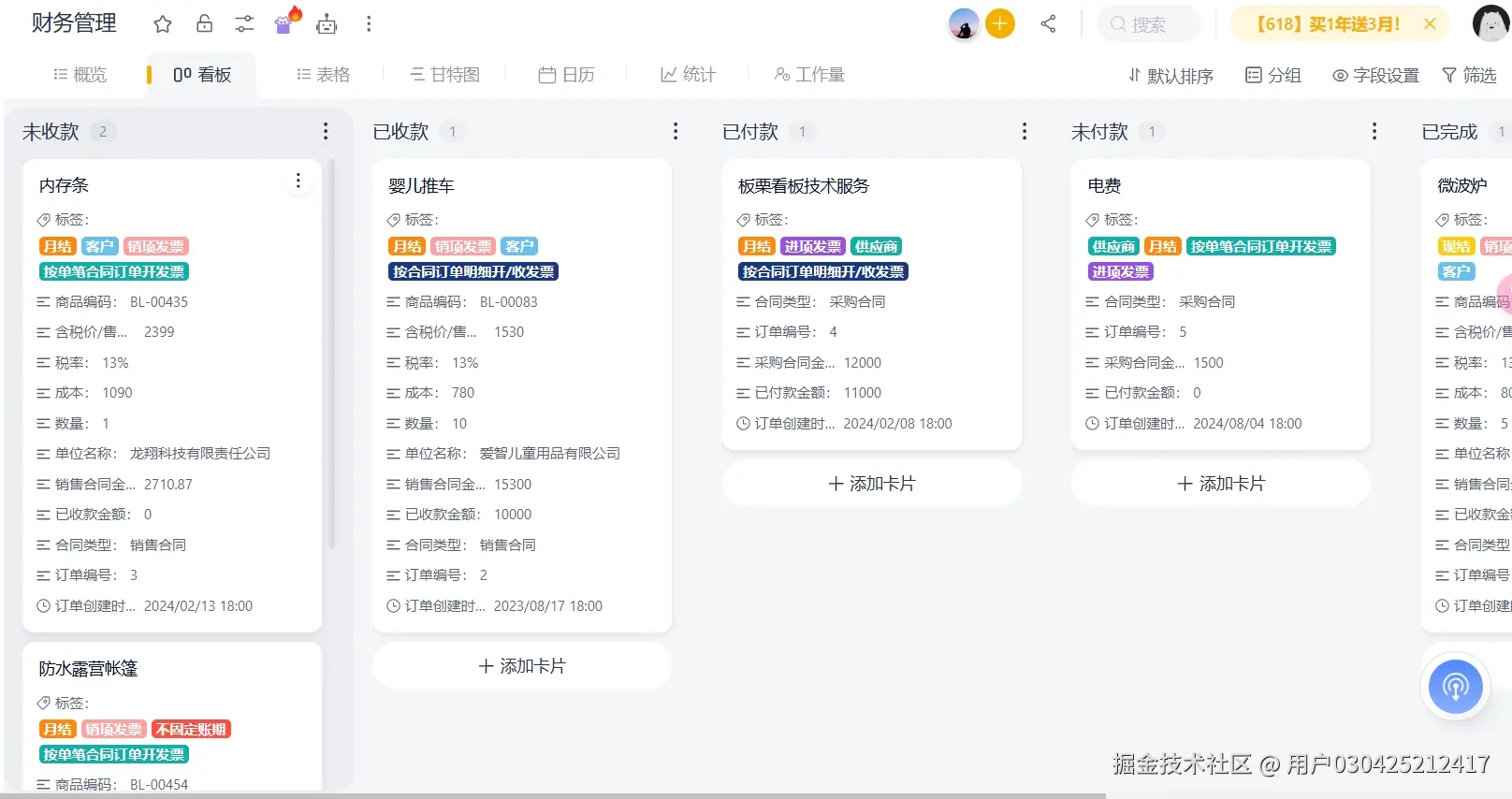Click the 已付款 column header
The width and height of the screenshot is (1512, 799).
(750, 132)
